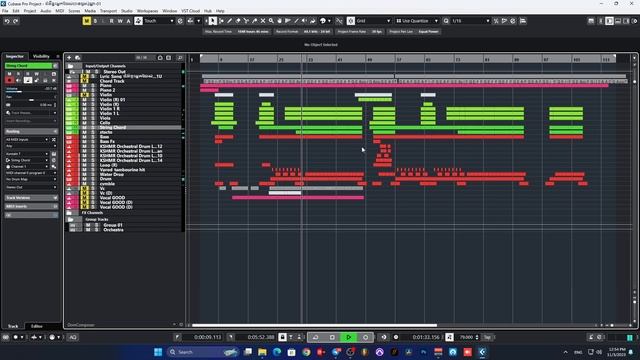This screenshot has height=360, width=640.
Task: Click the Undo arrow icon
Action: (7, 21)
